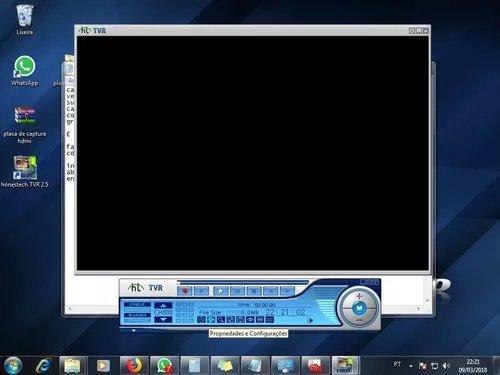This screenshot has width=500, height=375.
Task: Expand the small down arrow under the control panel
Action: pos(133,331)
